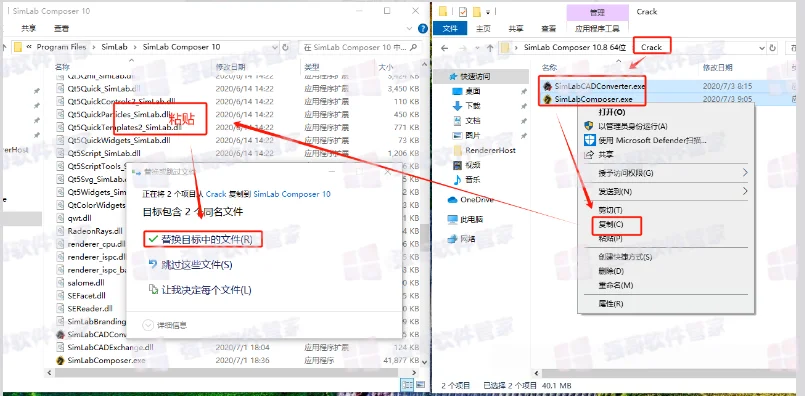Click the 此电脑 computer icon in sidebar
Viewport: 805px width, 396px height.
pos(453,219)
